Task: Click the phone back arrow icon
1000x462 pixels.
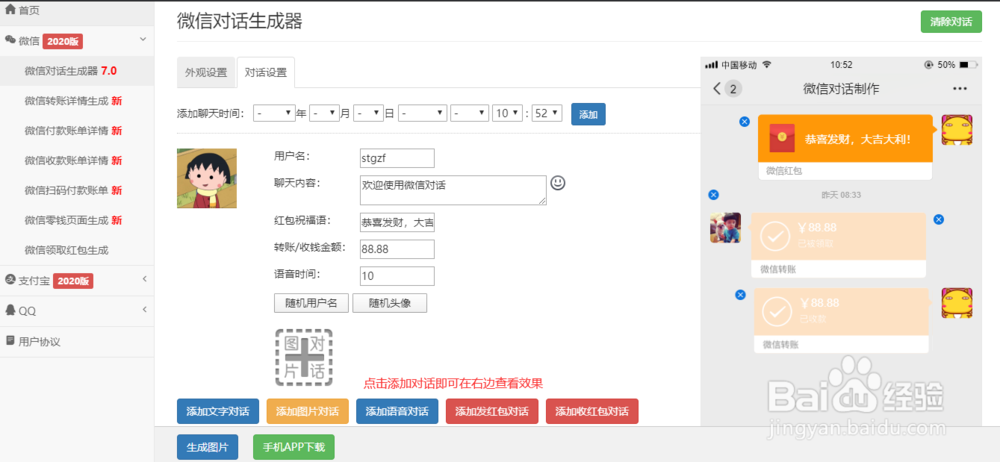Action: point(717,89)
